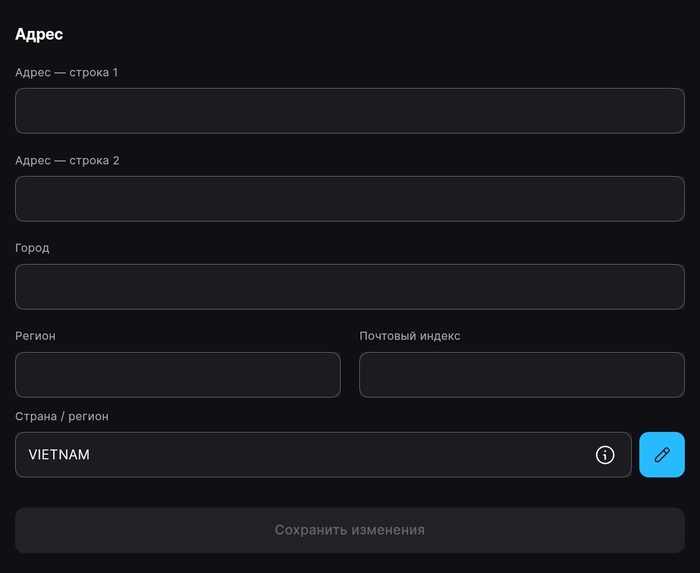Click the Адрес — строка 1 label
The width and height of the screenshot is (700, 573).
(67, 72)
